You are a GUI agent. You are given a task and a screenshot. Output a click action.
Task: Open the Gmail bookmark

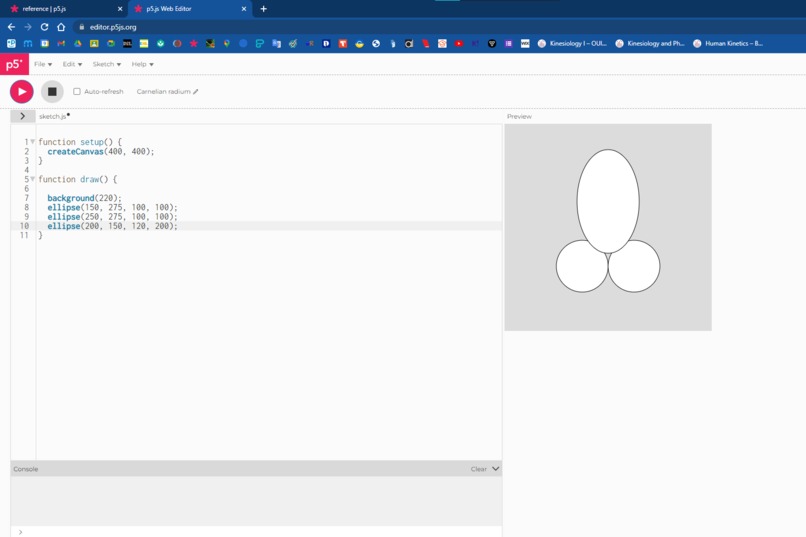coord(61,44)
